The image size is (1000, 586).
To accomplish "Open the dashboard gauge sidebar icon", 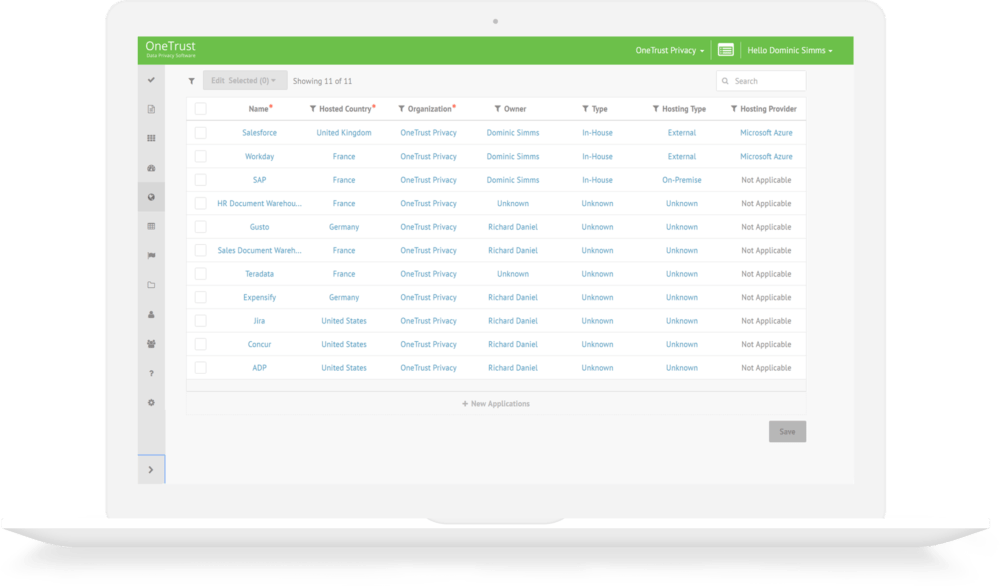I will [x=151, y=168].
